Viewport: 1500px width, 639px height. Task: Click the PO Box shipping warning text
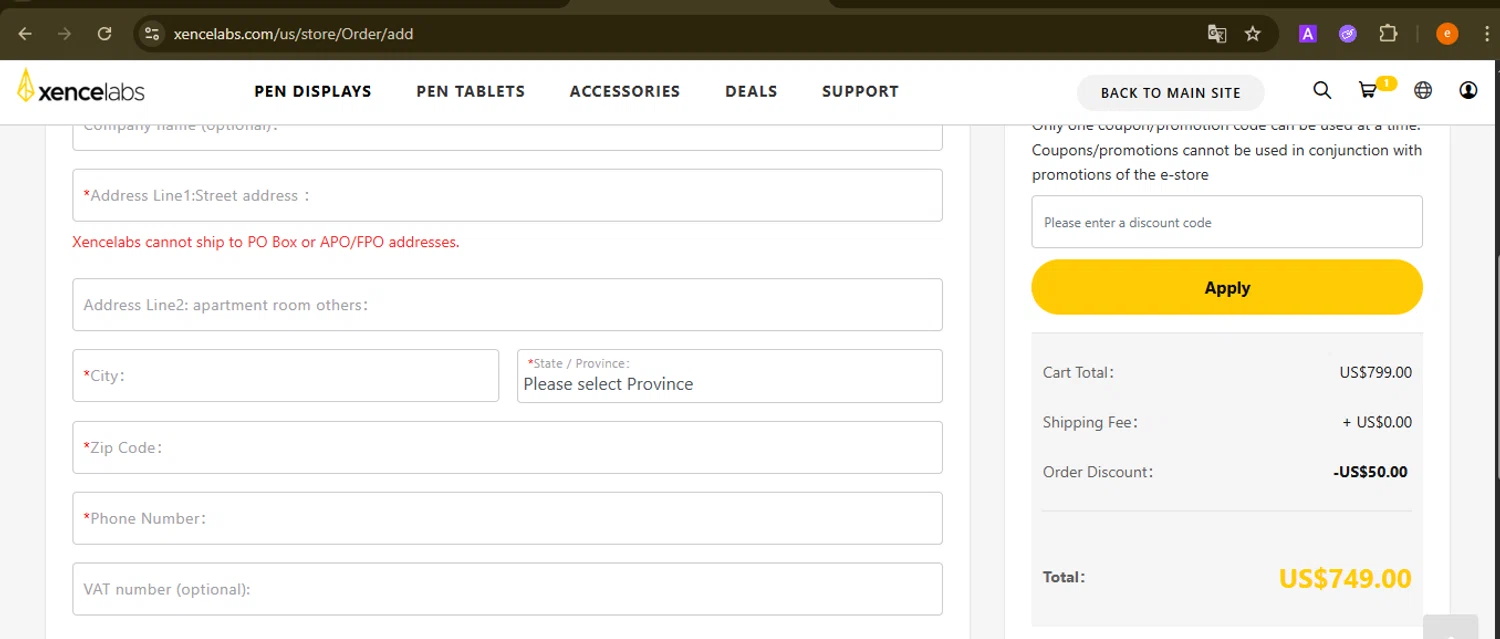(266, 242)
